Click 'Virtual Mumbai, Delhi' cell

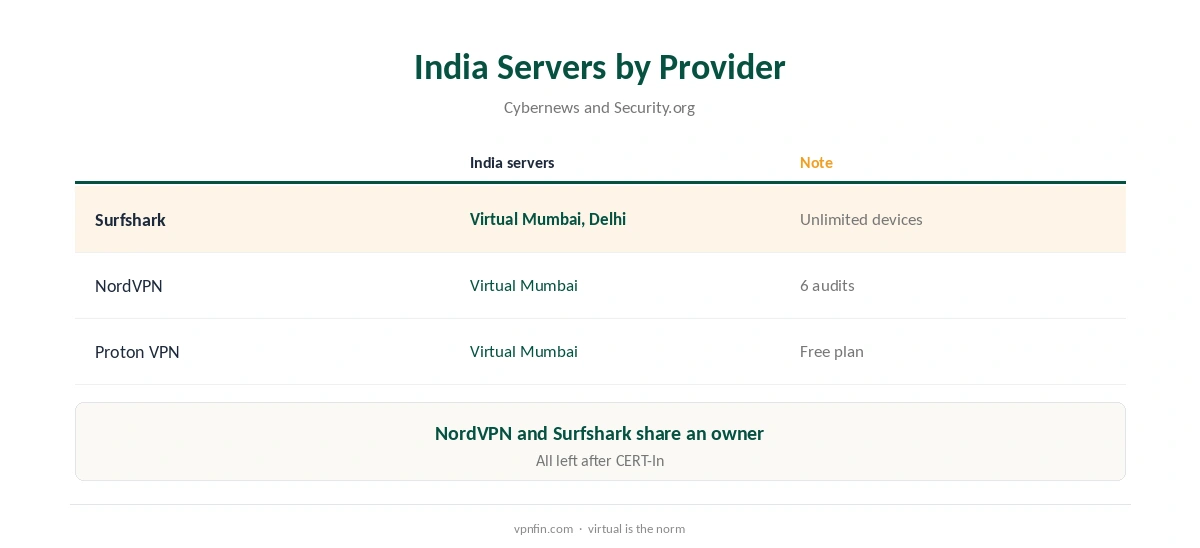[x=548, y=219]
